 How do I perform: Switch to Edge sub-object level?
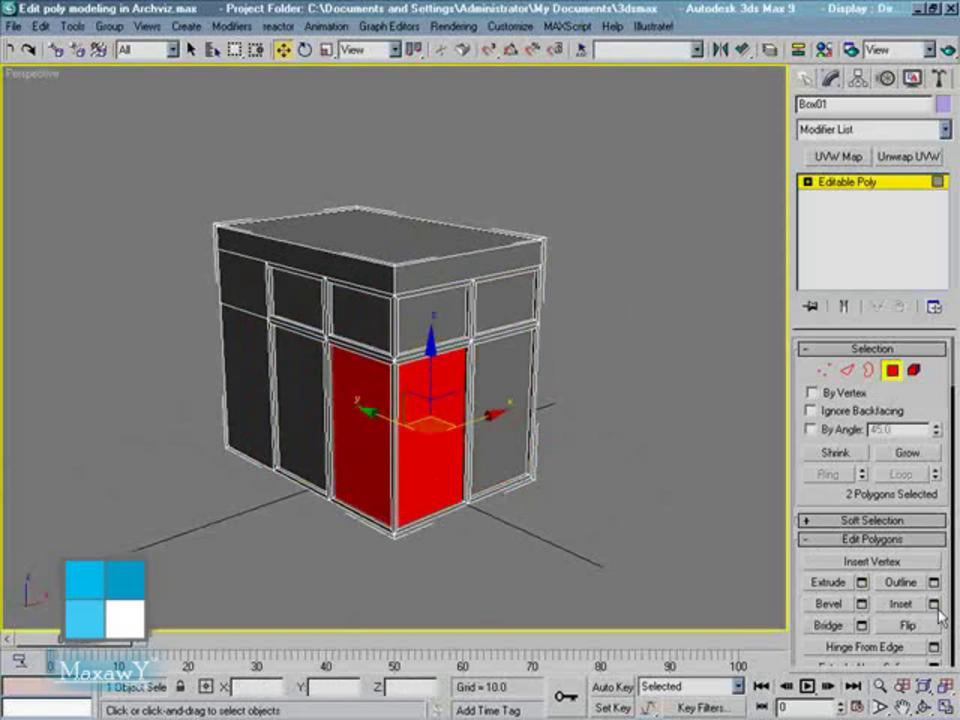coord(847,370)
